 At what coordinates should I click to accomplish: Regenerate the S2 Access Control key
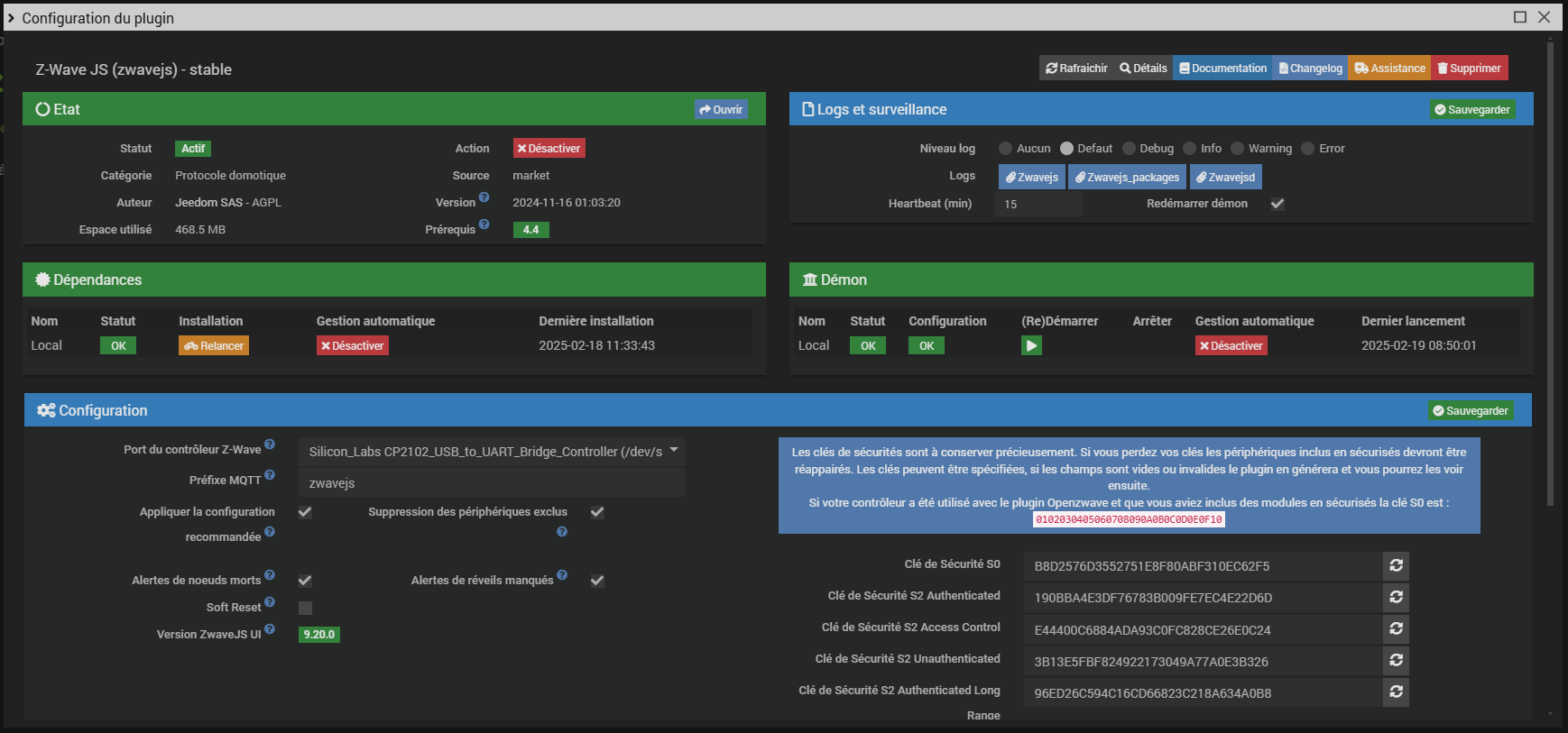click(x=1396, y=628)
